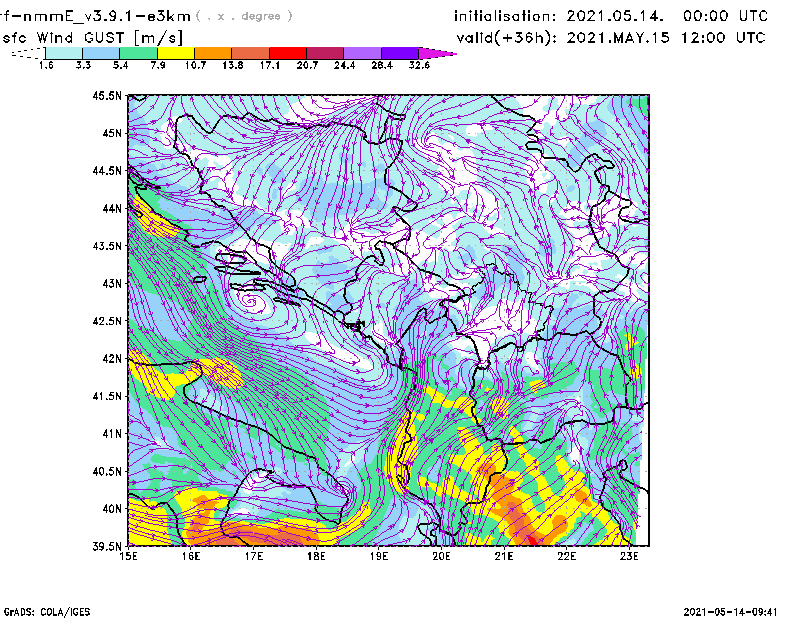This screenshot has width=800, height=618.
Task: Click the '2021-05-14-09:41' timestamp
Action: [730, 612]
